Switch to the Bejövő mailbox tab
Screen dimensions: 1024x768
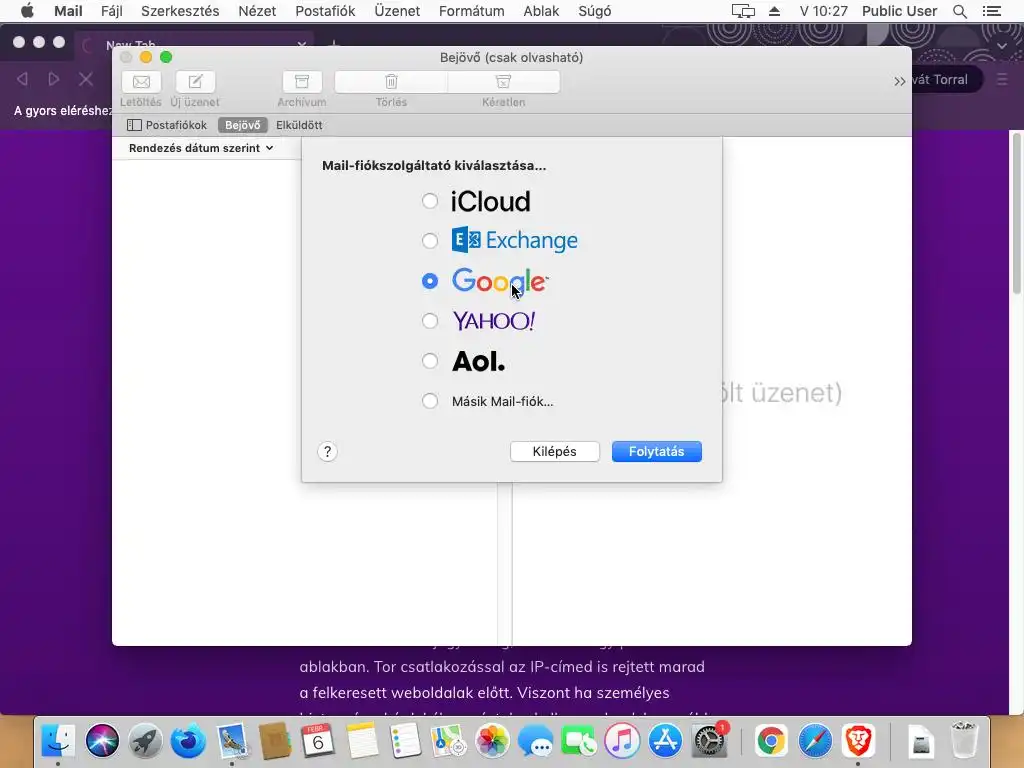pyautogui.click(x=242, y=125)
